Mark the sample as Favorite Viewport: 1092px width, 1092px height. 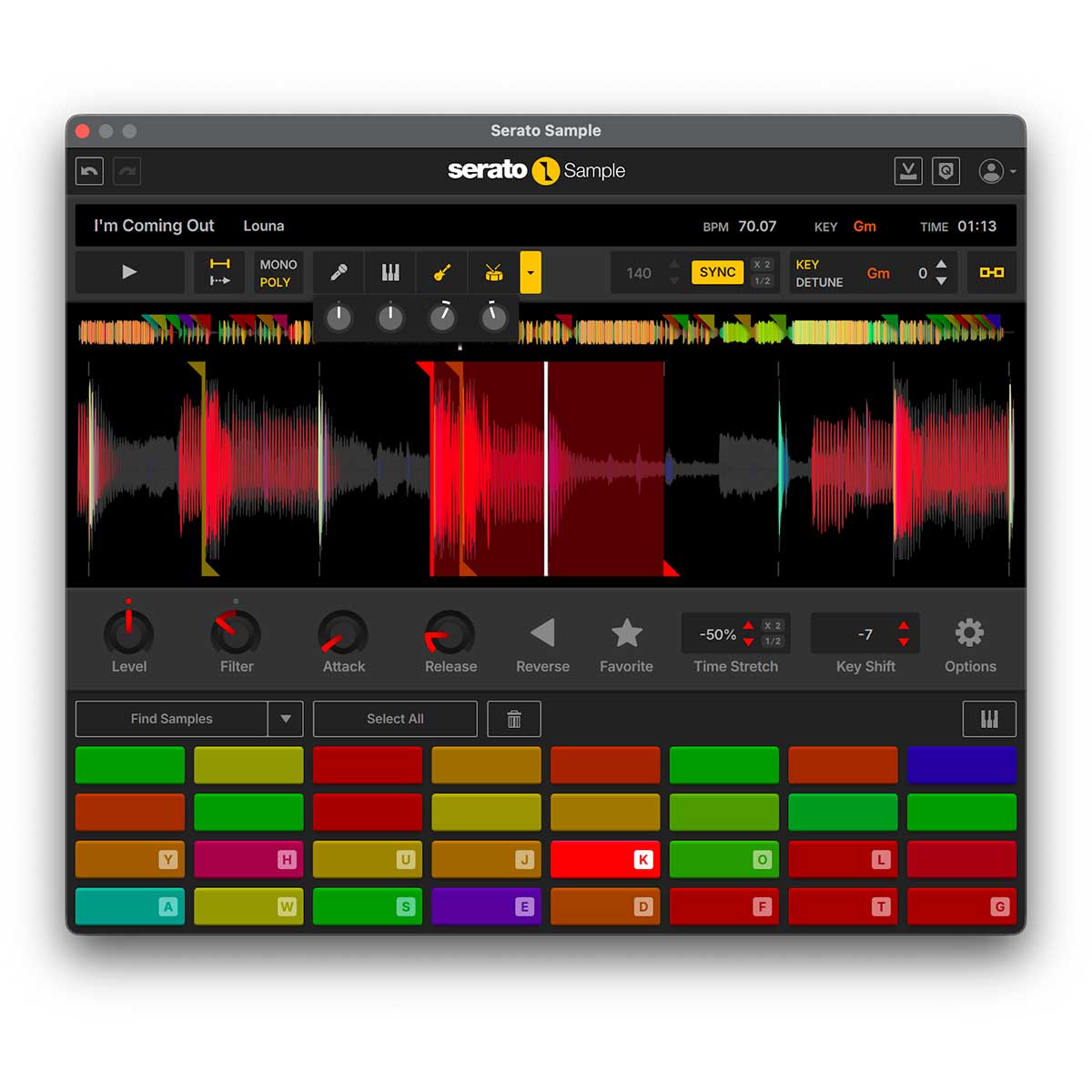pyautogui.click(x=626, y=633)
